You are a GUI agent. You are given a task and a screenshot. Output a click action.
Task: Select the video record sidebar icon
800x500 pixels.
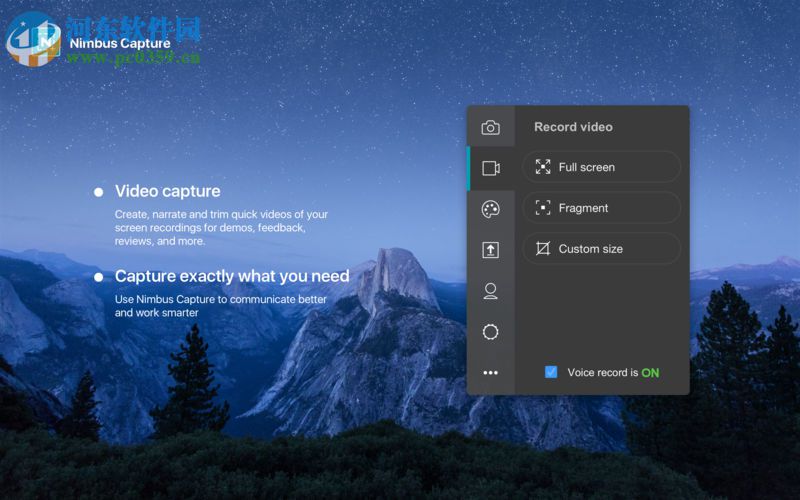pyautogui.click(x=491, y=168)
